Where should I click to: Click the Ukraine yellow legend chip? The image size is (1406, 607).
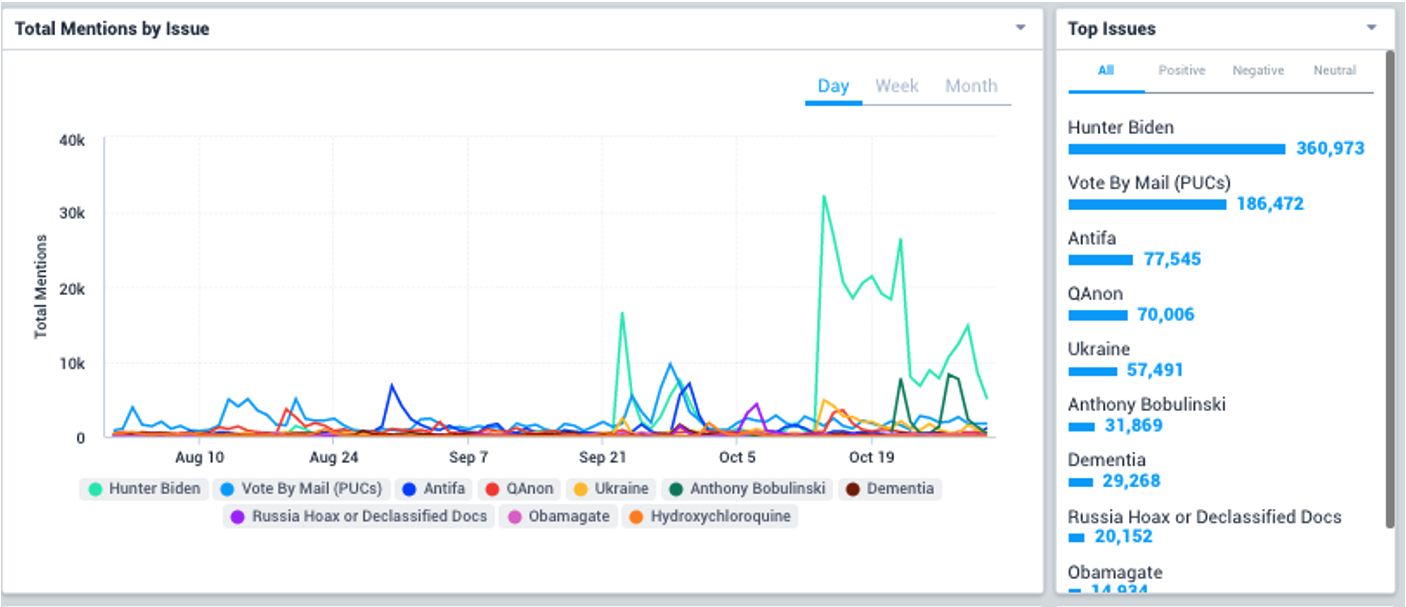[610, 489]
